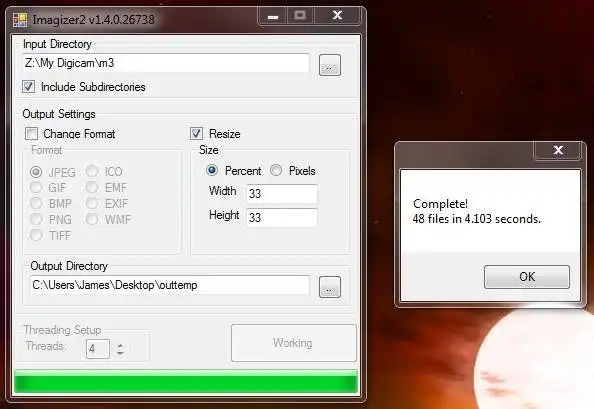
Task: Choose the GIF format option
Action: [x=36, y=187]
